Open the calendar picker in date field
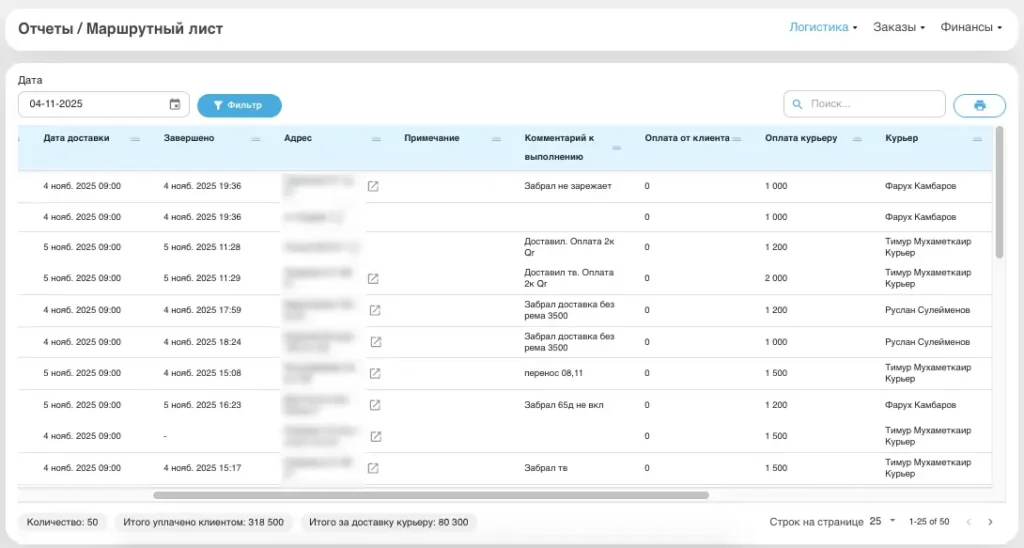This screenshot has height=548, width=1024. (175, 104)
